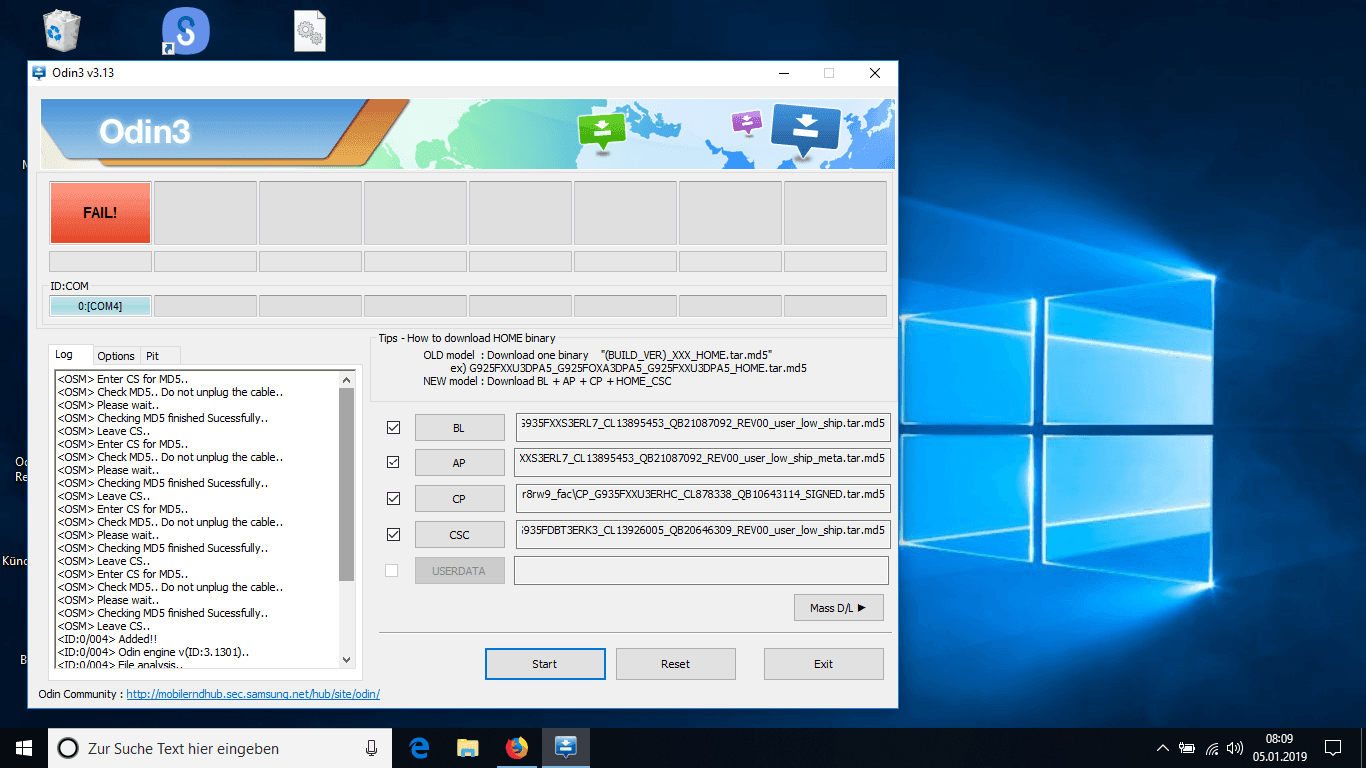The width and height of the screenshot is (1366, 768).
Task: Switch to the Pit tab
Action: pyautogui.click(x=160, y=356)
